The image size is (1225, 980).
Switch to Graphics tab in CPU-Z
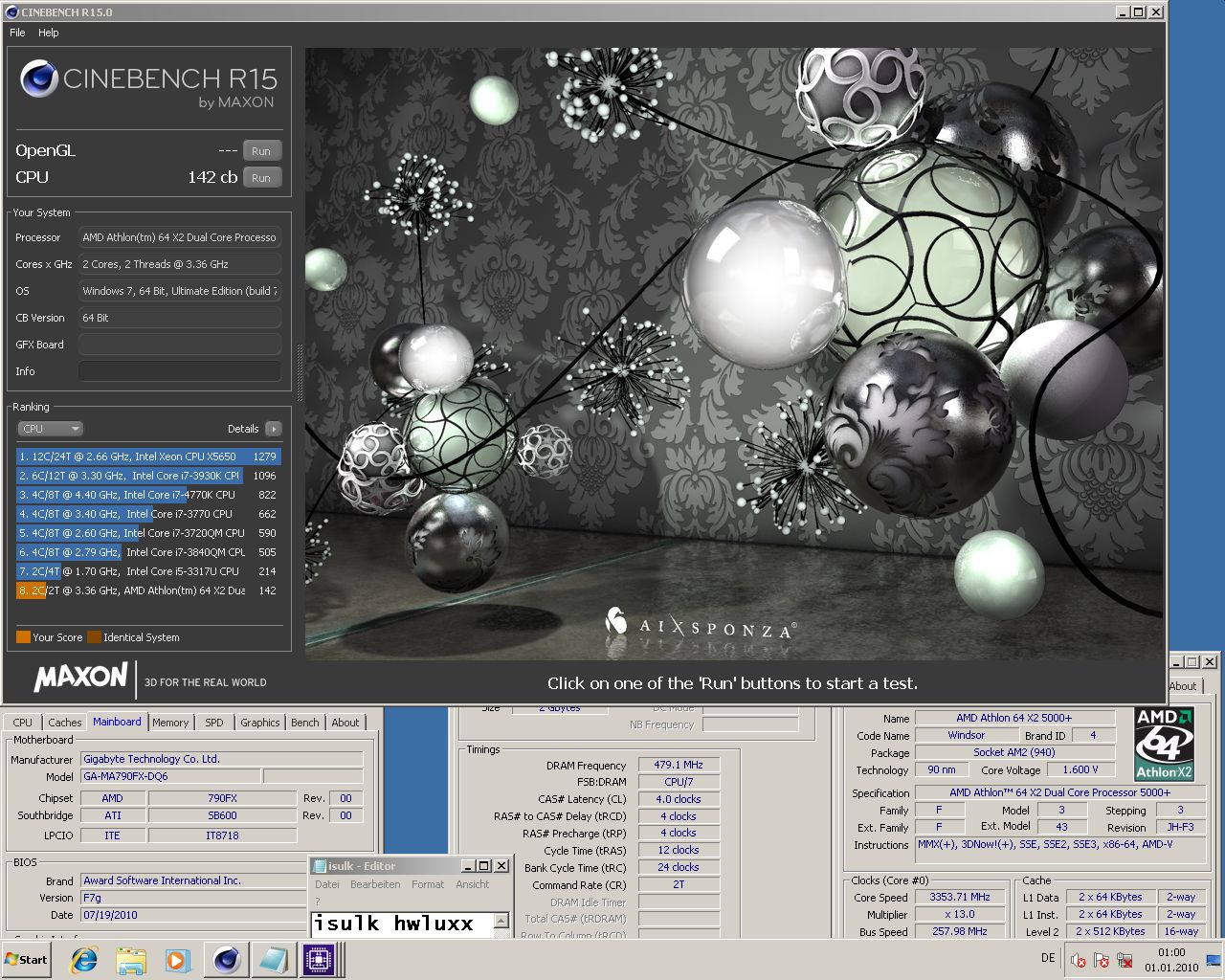click(x=260, y=723)
